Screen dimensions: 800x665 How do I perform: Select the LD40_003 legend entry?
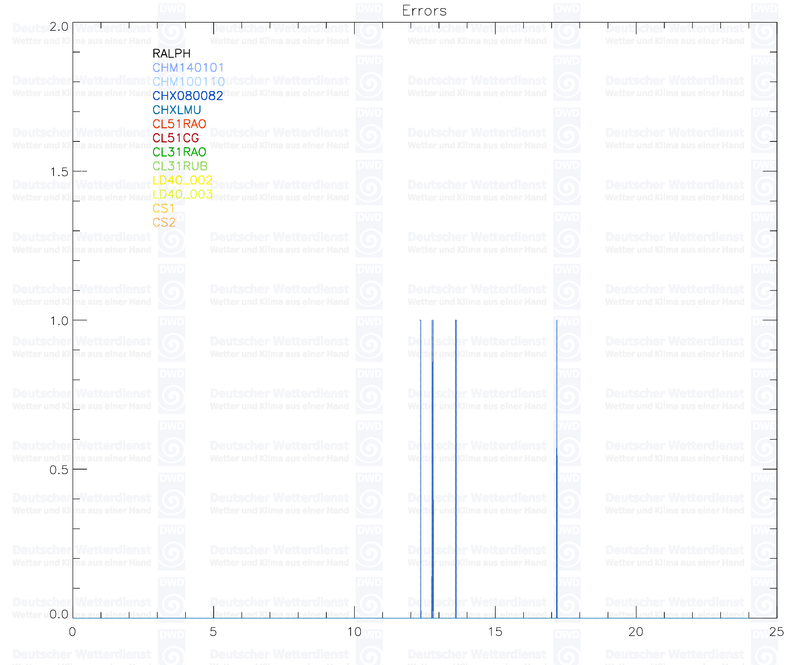(182, 194)
